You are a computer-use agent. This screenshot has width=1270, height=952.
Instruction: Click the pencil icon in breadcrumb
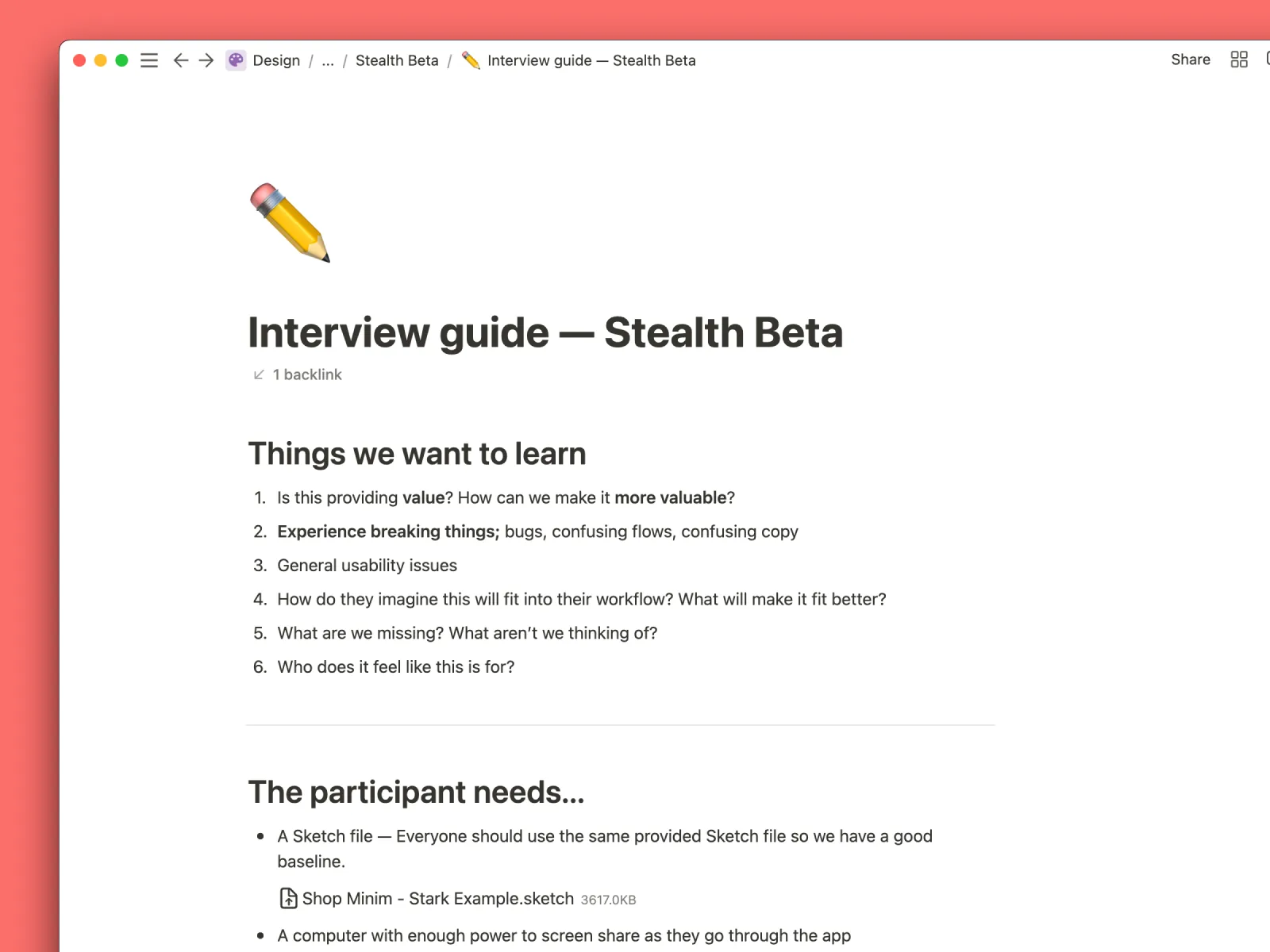click(471, 60)
